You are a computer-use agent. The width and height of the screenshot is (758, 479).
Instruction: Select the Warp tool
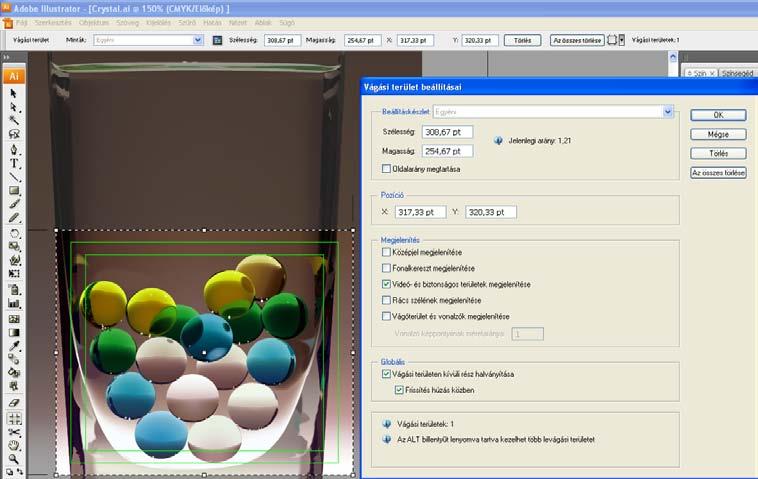(x=14, y=261)
